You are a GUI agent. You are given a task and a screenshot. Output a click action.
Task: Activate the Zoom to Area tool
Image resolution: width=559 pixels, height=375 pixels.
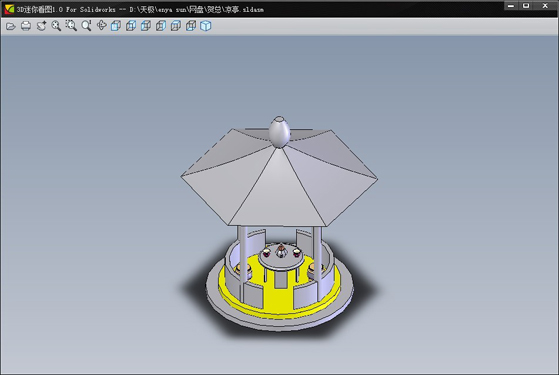(71, 26)
